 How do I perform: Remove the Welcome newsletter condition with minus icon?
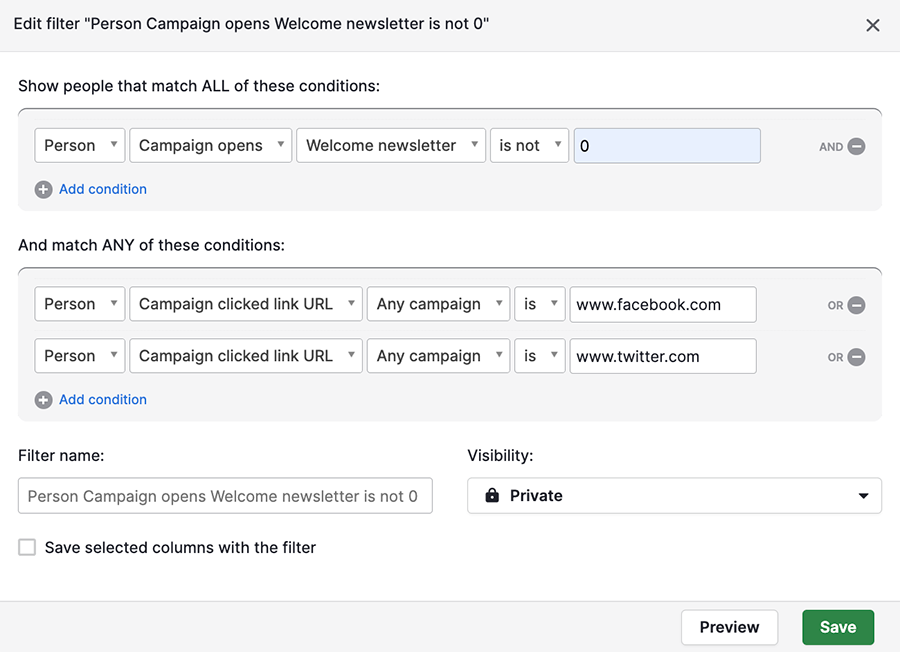(856, 146)
